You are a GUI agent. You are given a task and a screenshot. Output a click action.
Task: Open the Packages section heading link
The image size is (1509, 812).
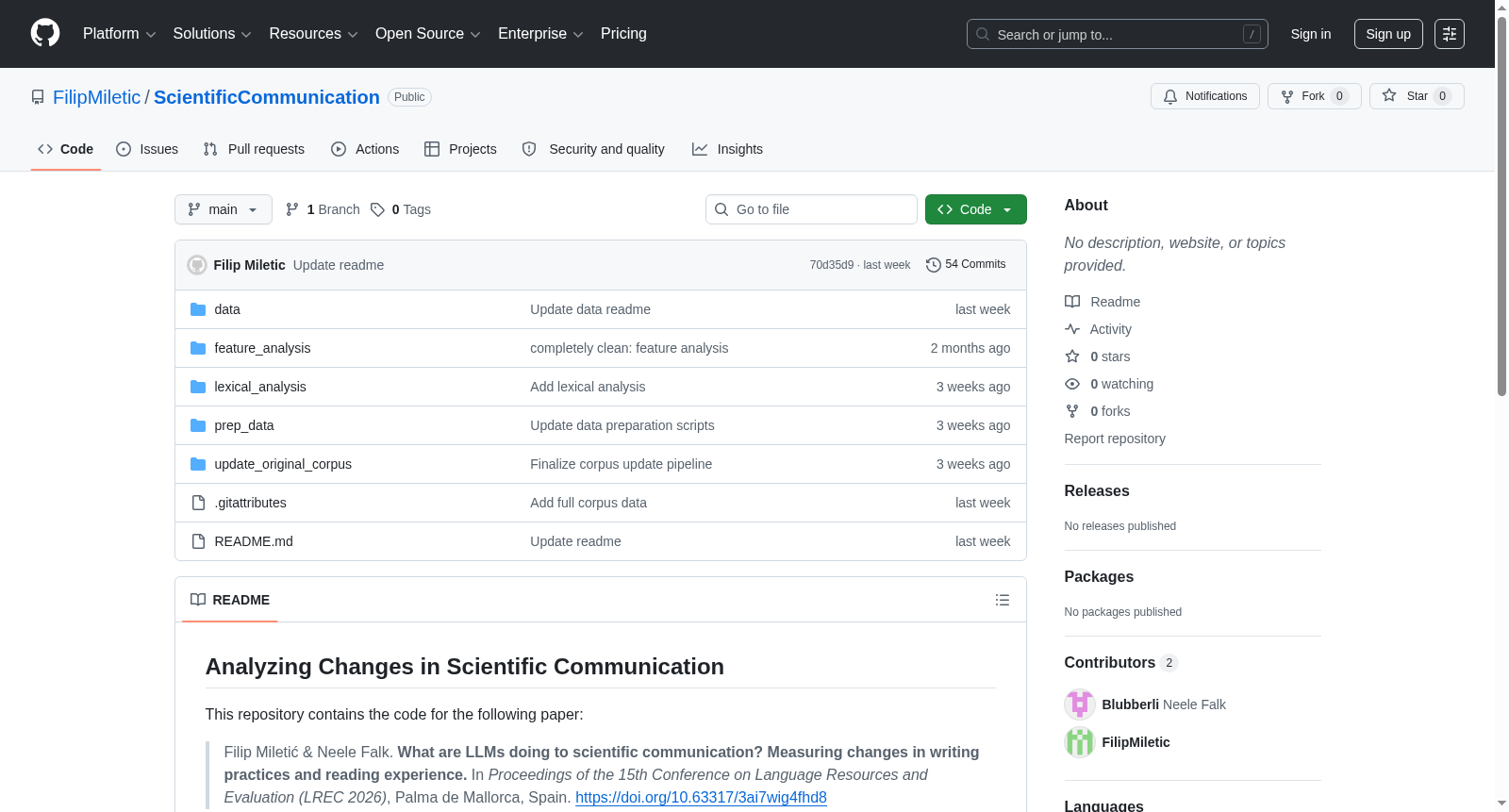(1099, 576)
